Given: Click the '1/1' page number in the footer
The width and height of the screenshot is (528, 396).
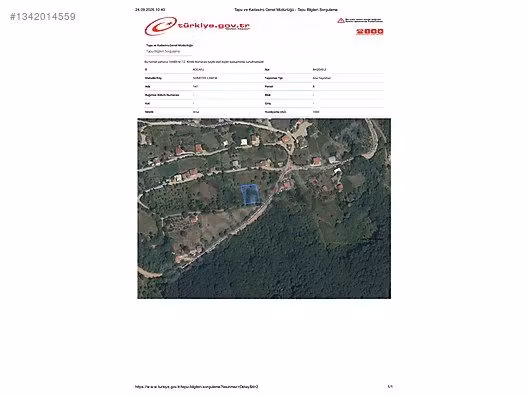Looking at the screenshot, I should [390, 387].
